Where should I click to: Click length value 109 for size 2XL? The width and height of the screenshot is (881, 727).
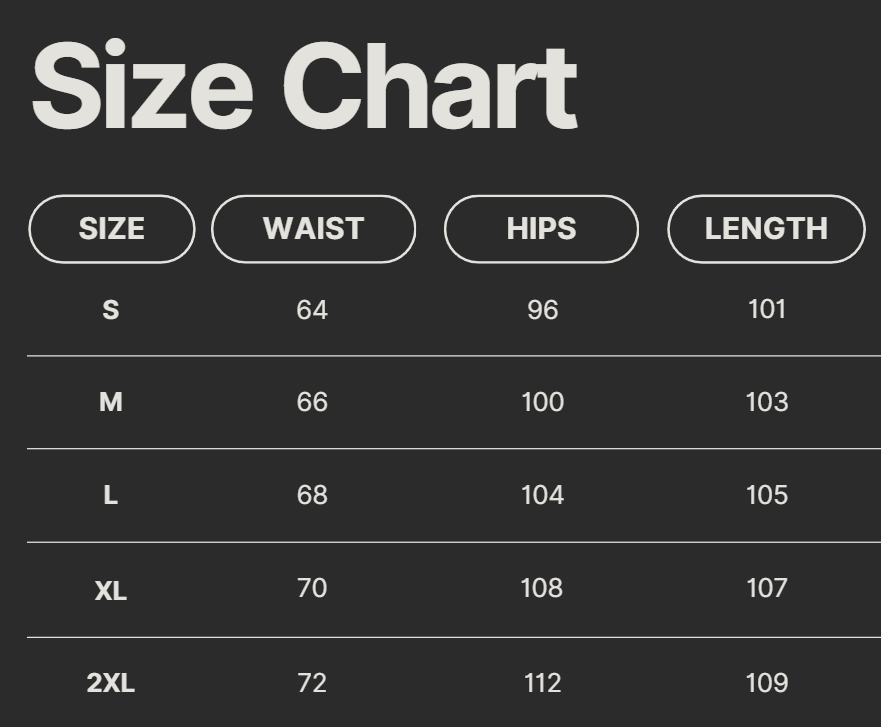pos(767,683)
